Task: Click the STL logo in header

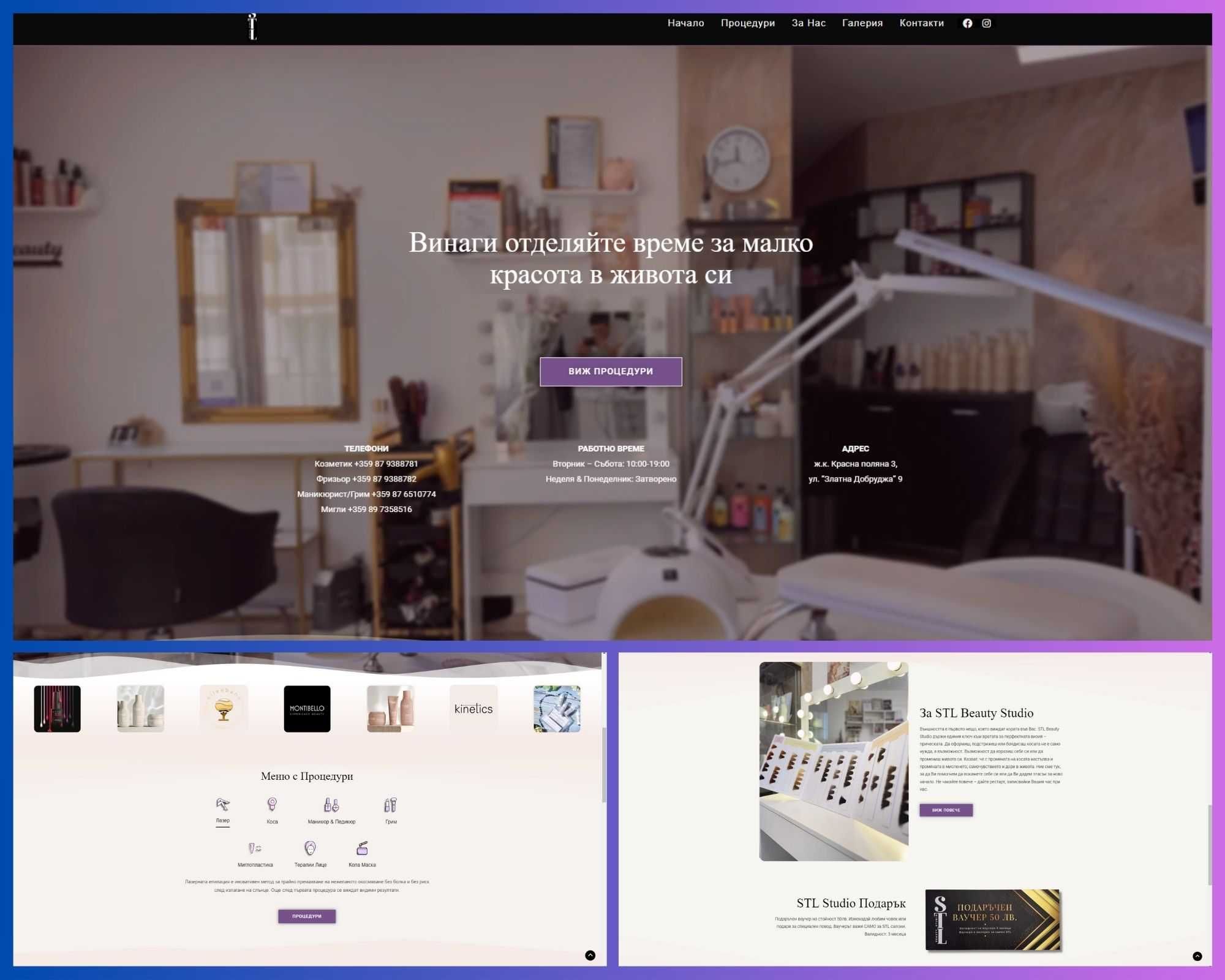Action: click(252, 27)
